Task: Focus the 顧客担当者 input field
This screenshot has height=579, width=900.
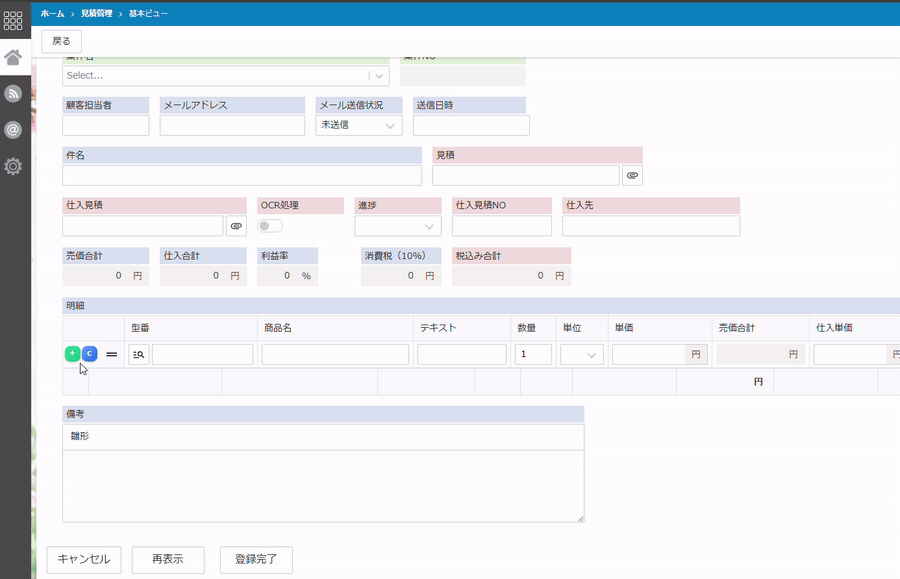Action: point(106,125)
